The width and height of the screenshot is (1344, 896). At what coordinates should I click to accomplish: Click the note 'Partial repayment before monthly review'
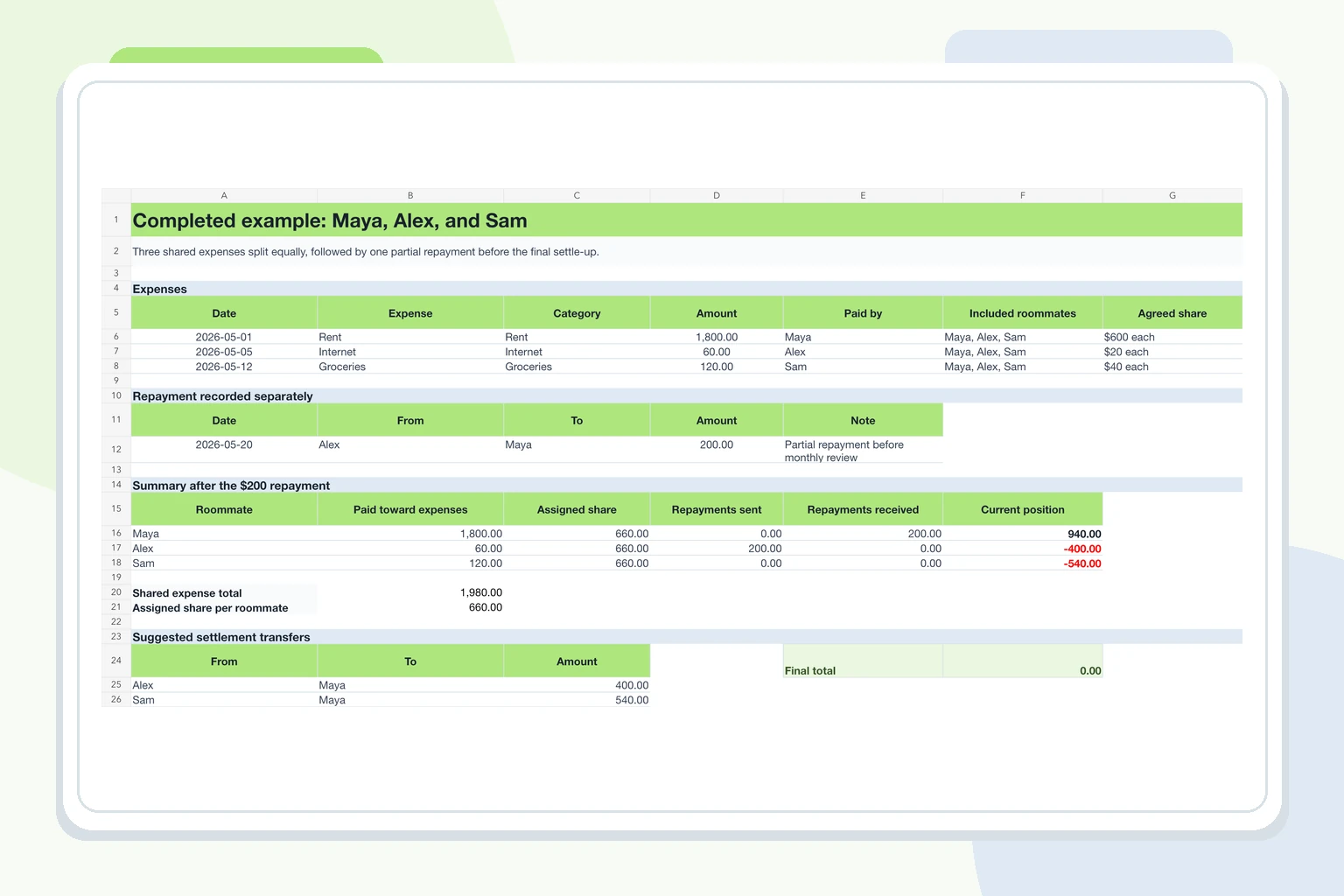863,451
